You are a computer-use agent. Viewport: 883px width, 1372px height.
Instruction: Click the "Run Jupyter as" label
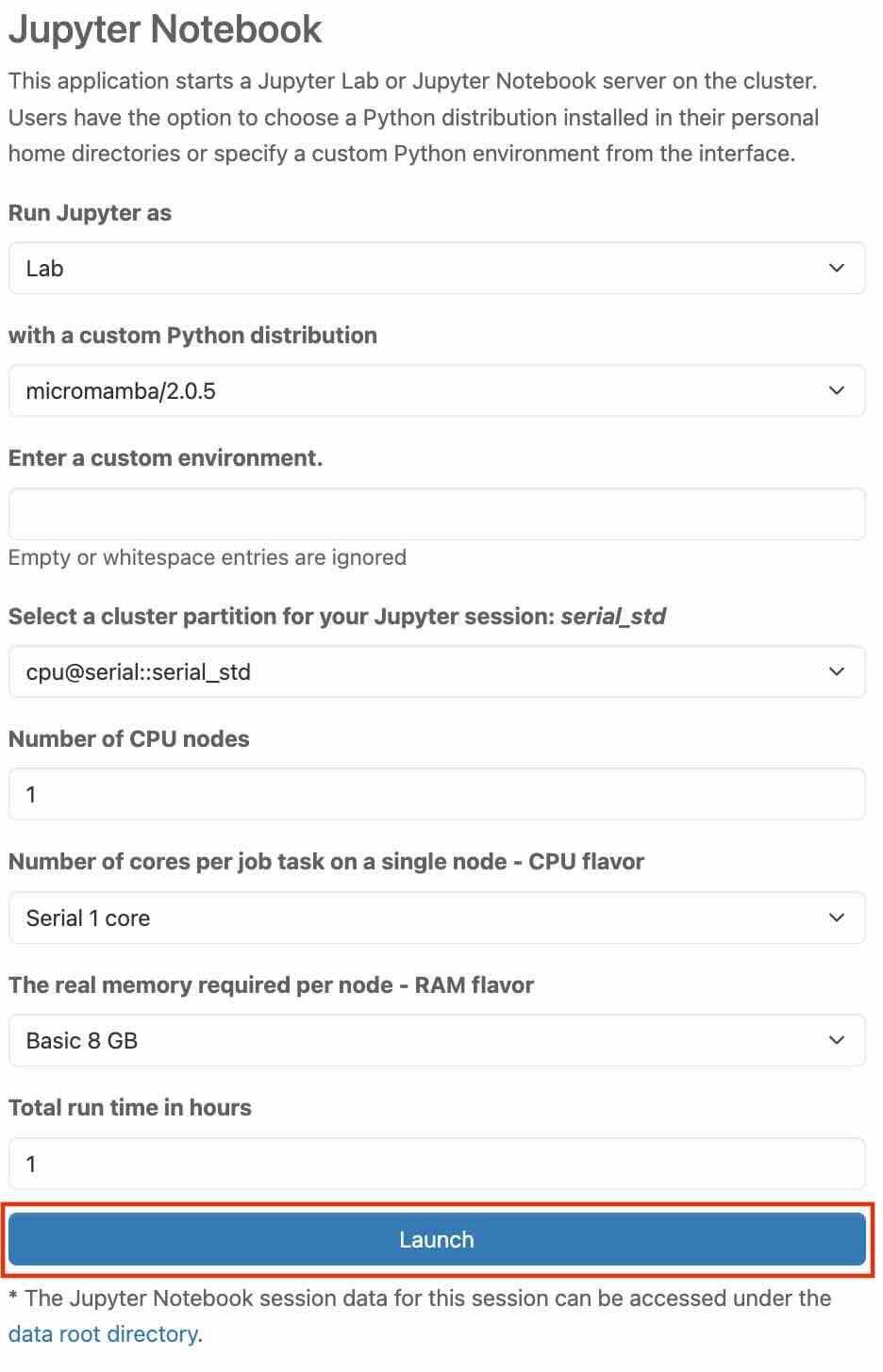pyautogui.click(x=90, y=213)
